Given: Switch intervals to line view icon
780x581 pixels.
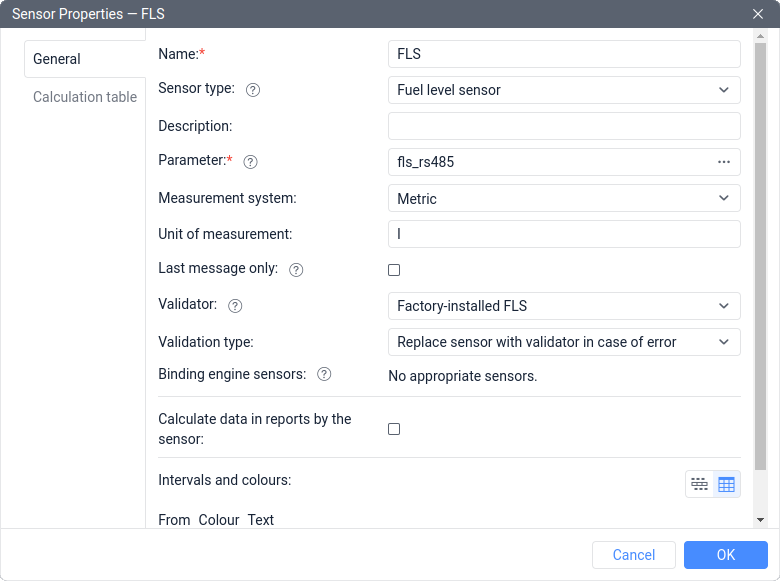Looking at the screenshot, I should click(700, 485).
